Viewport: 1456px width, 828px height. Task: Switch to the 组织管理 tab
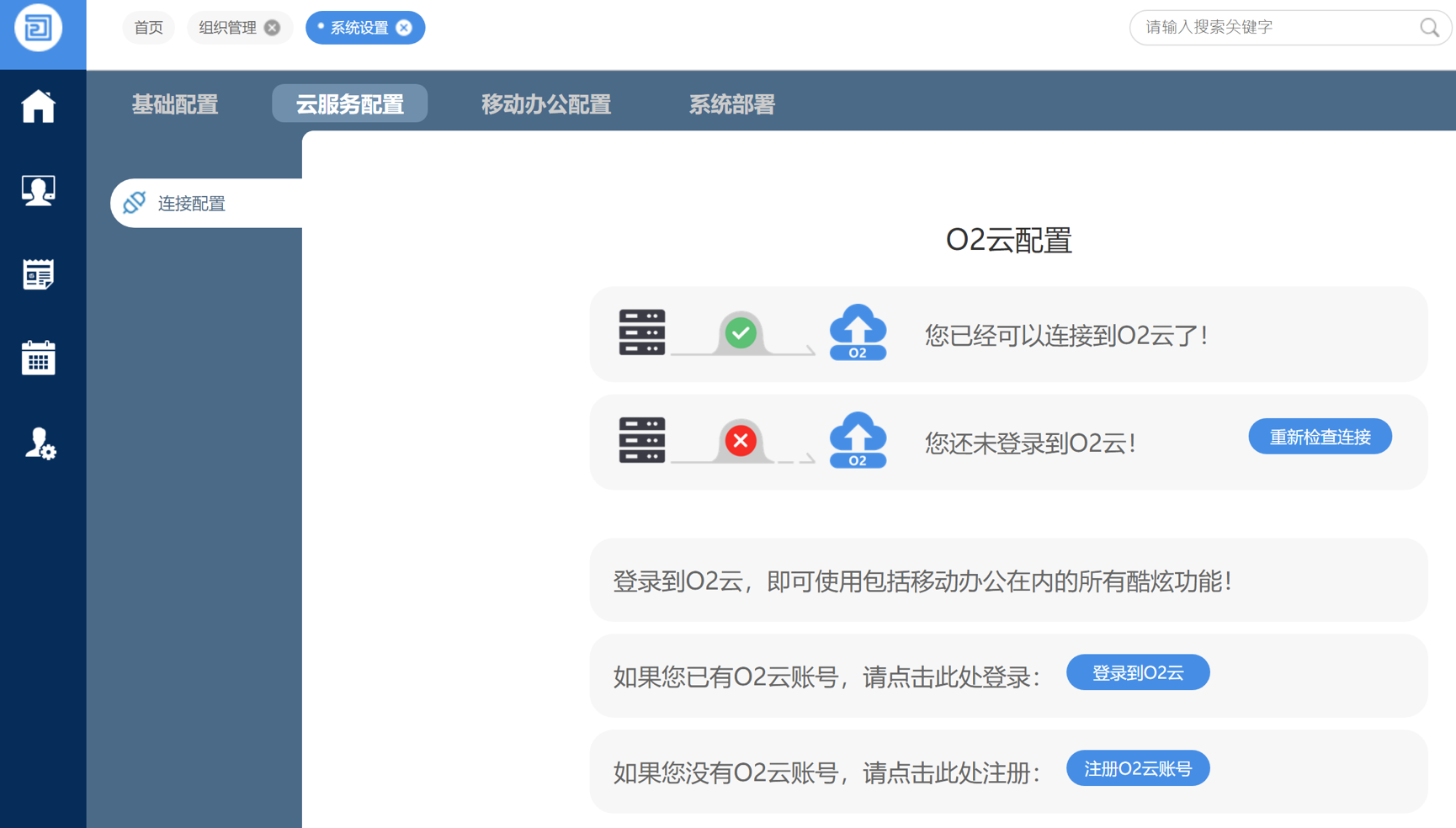point(227,28)
